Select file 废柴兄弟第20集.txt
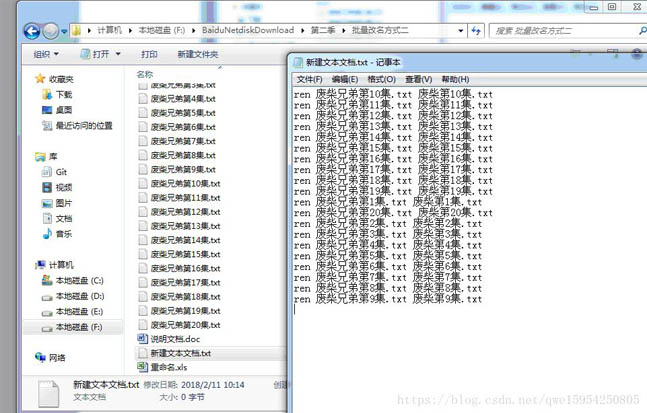 pos(179,325)
